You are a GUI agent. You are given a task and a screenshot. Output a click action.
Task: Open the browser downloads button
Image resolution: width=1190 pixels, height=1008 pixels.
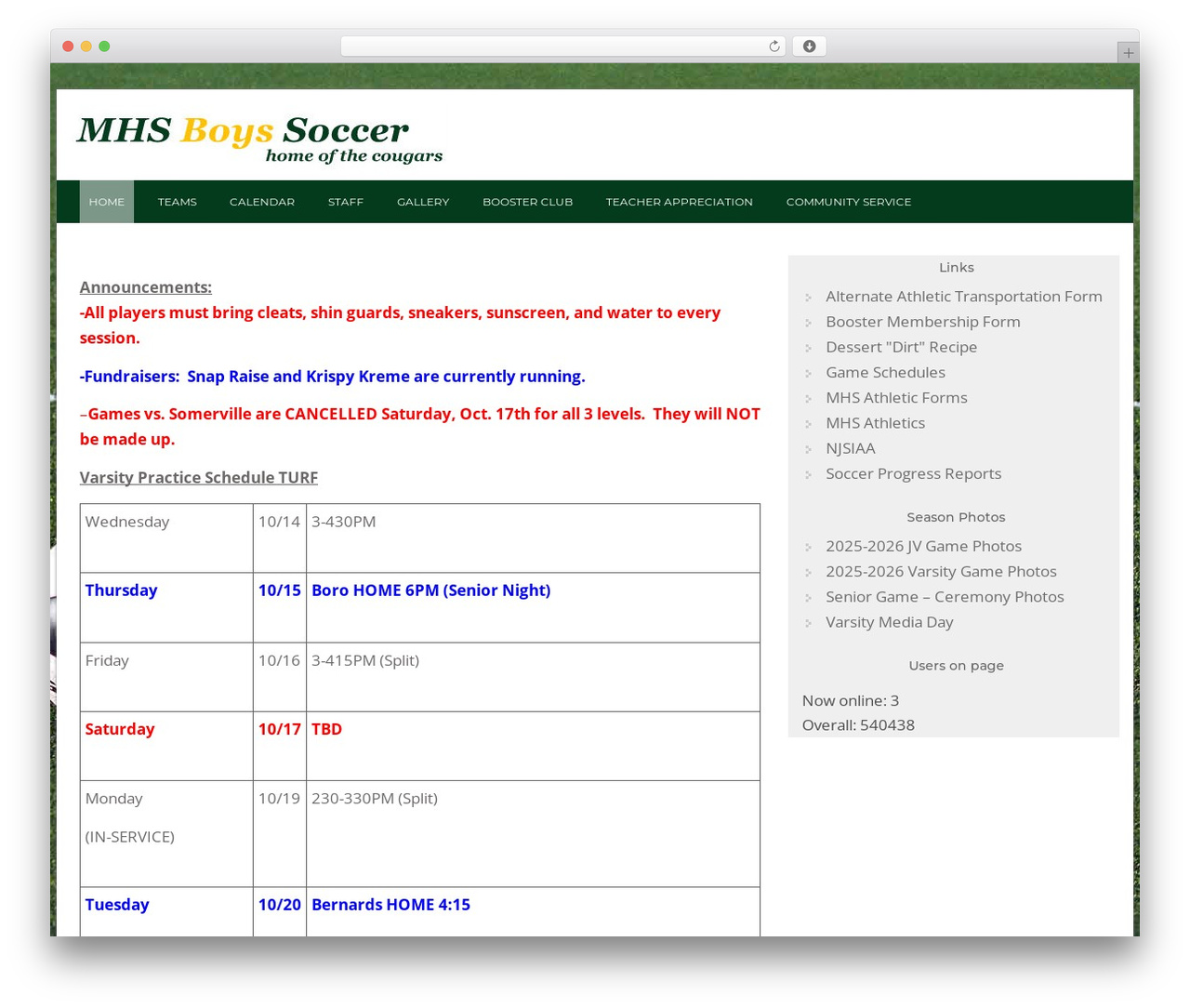809,46
